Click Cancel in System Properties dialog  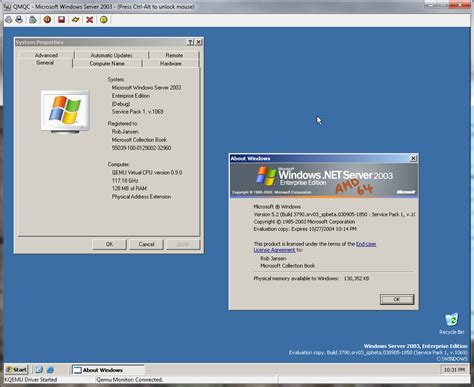coord(146,244)
